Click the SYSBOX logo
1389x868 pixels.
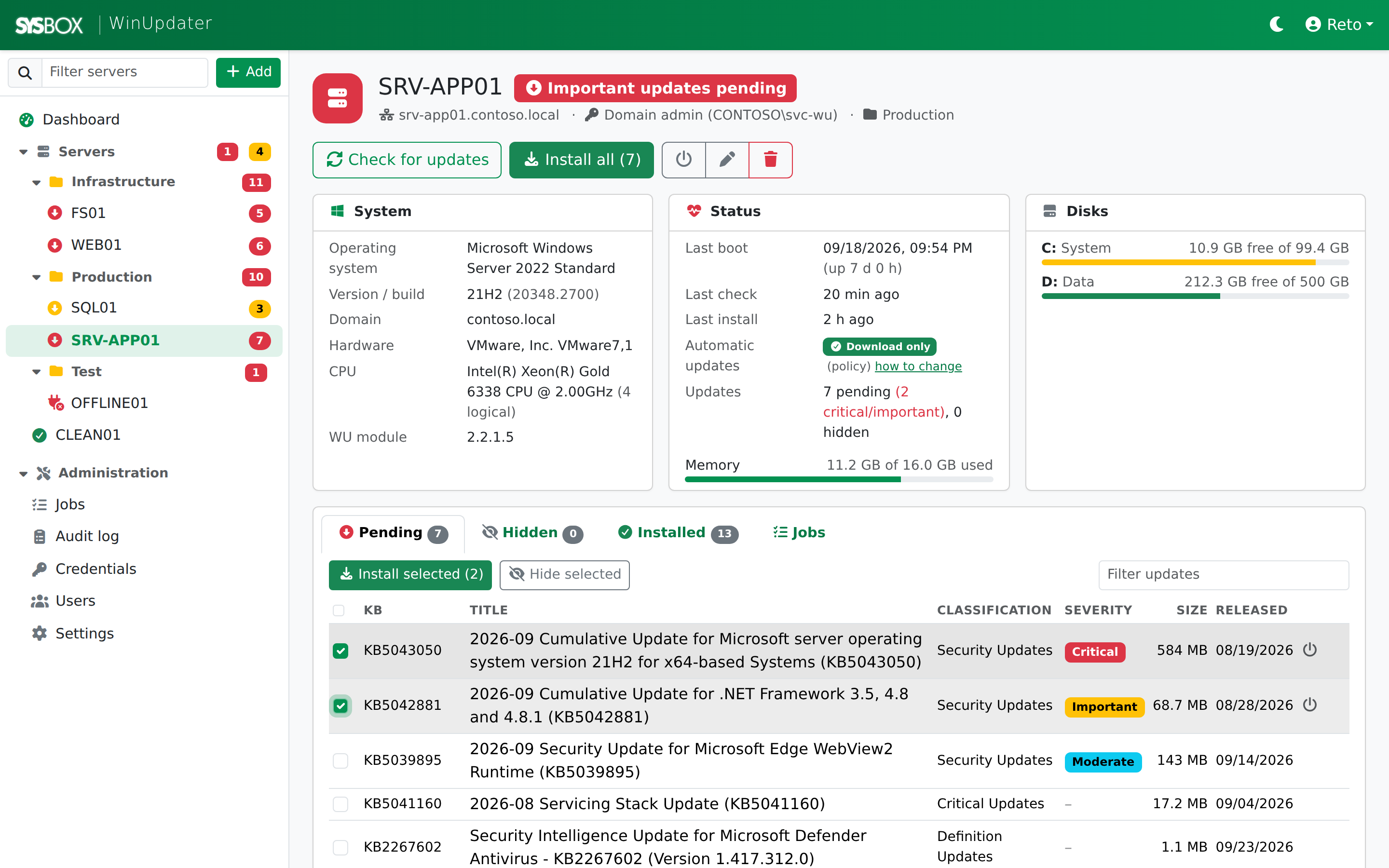pos(49,25)
